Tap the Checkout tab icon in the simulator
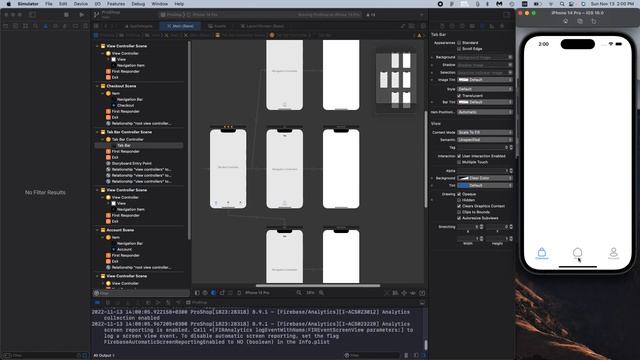This screenshot has height=360, width=640. [542, 252]
